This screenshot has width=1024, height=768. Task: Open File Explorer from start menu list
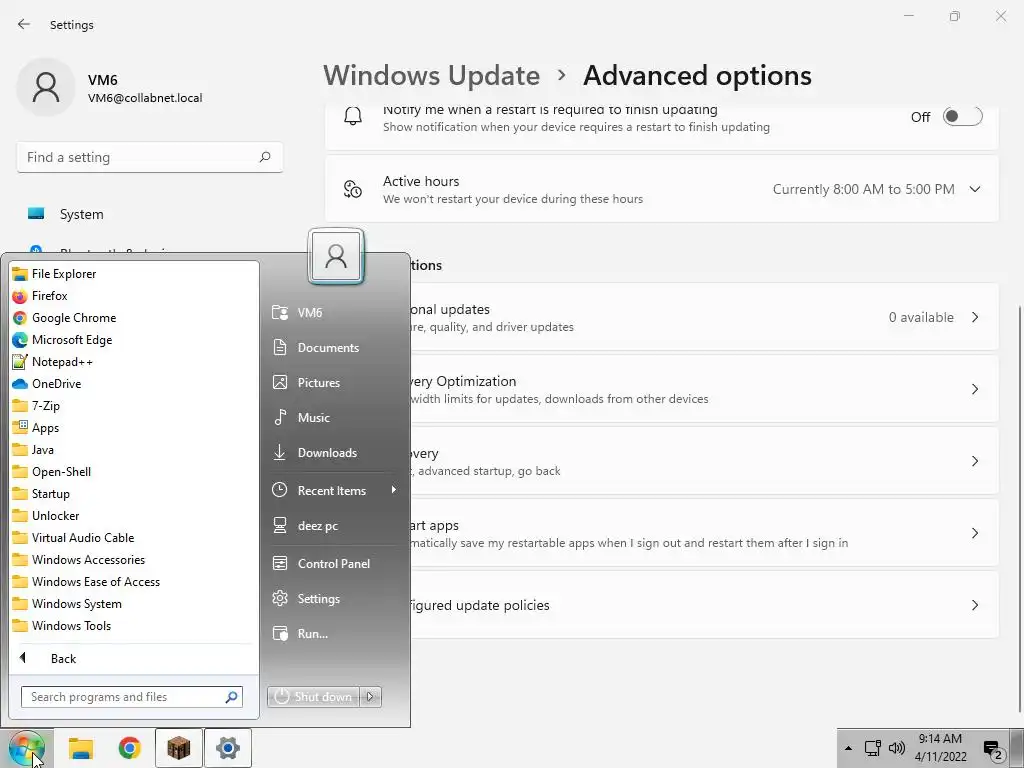tap(134, 274)
